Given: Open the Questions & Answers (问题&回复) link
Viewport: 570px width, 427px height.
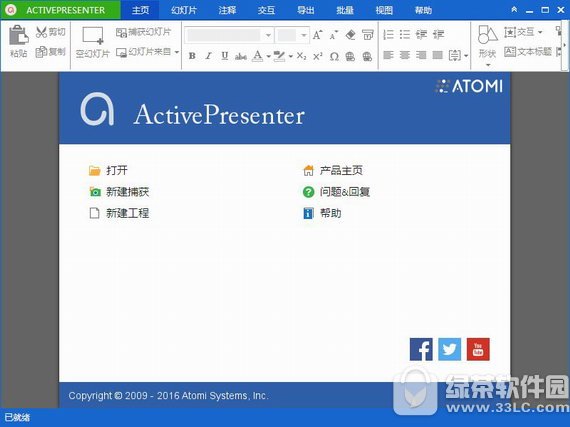Looking at the screenshot, I should (x=336, y=192).
